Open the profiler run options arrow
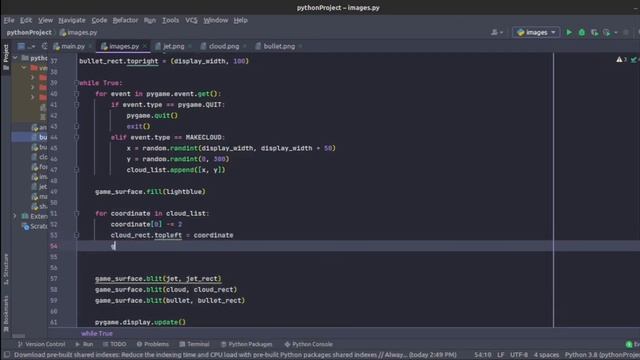640x360 pixels. pyautogui.click(x=616, y=32)
